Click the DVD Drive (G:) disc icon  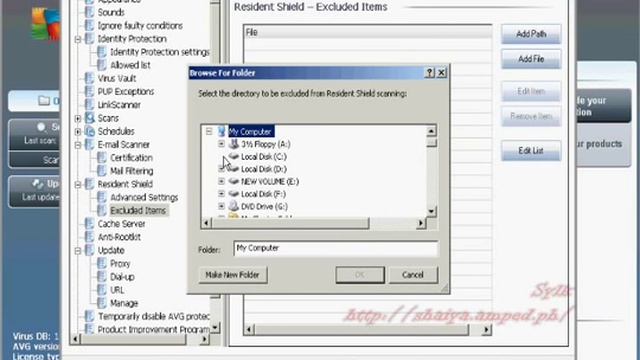[233, 206]
